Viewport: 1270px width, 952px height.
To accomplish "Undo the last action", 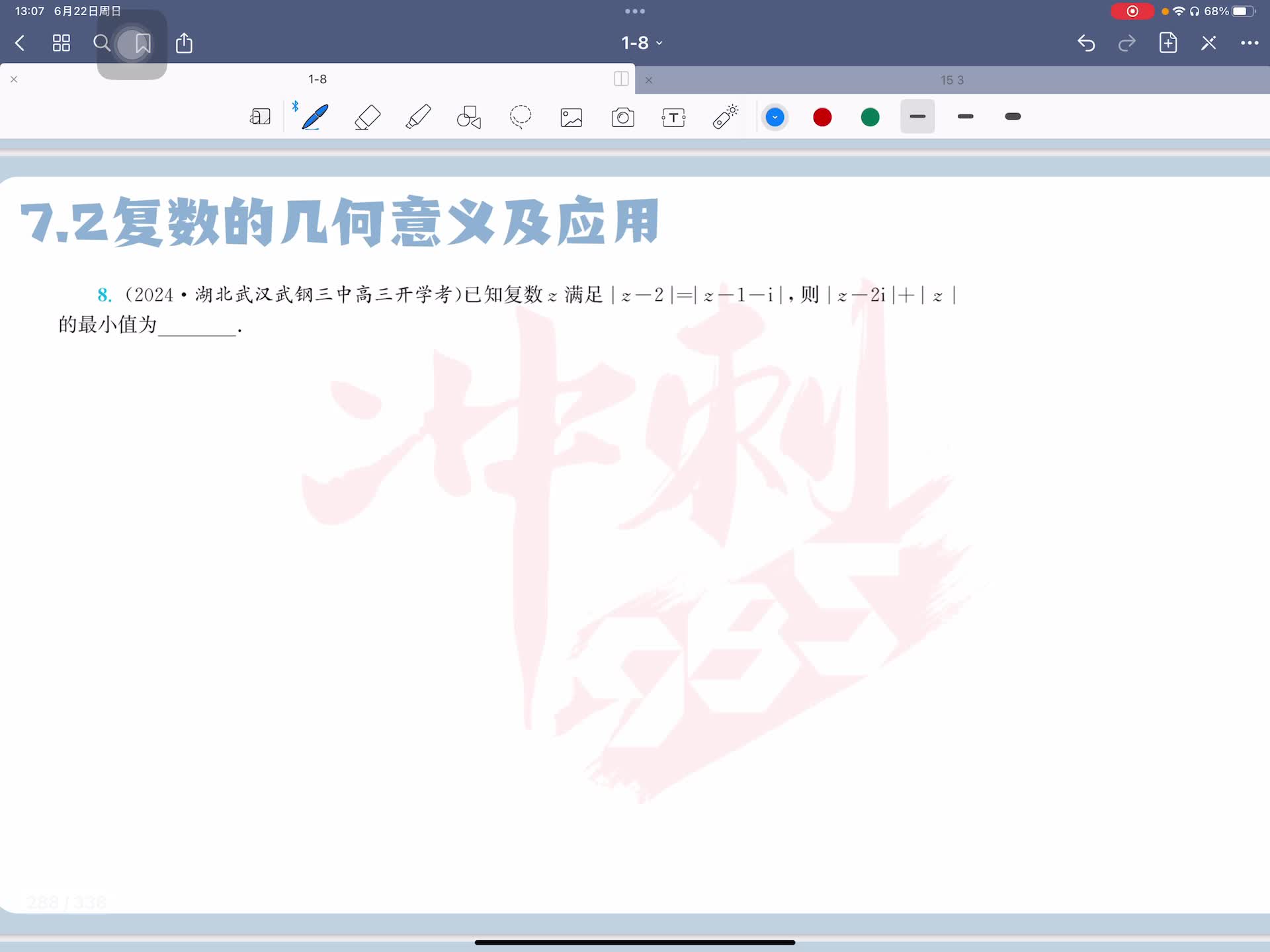I will click(x=1086, y=43).
